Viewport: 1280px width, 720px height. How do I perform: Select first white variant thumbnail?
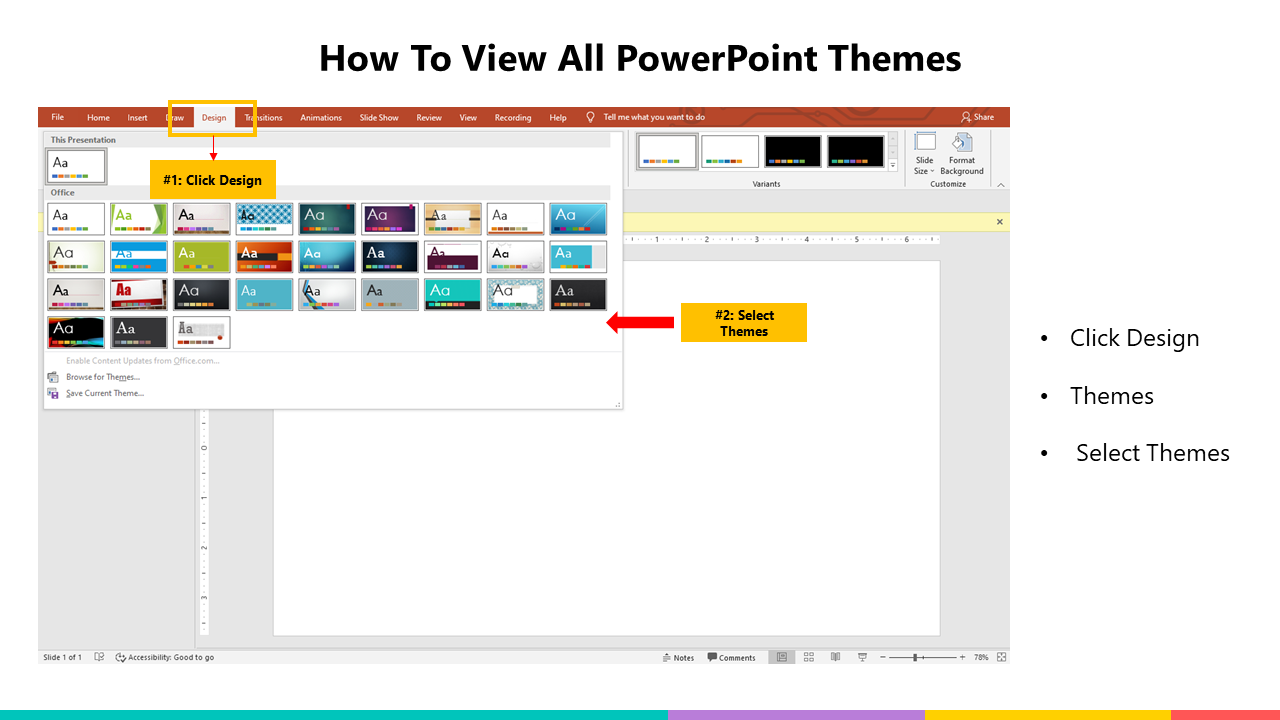pyautogui.click(x=667, y=151)
